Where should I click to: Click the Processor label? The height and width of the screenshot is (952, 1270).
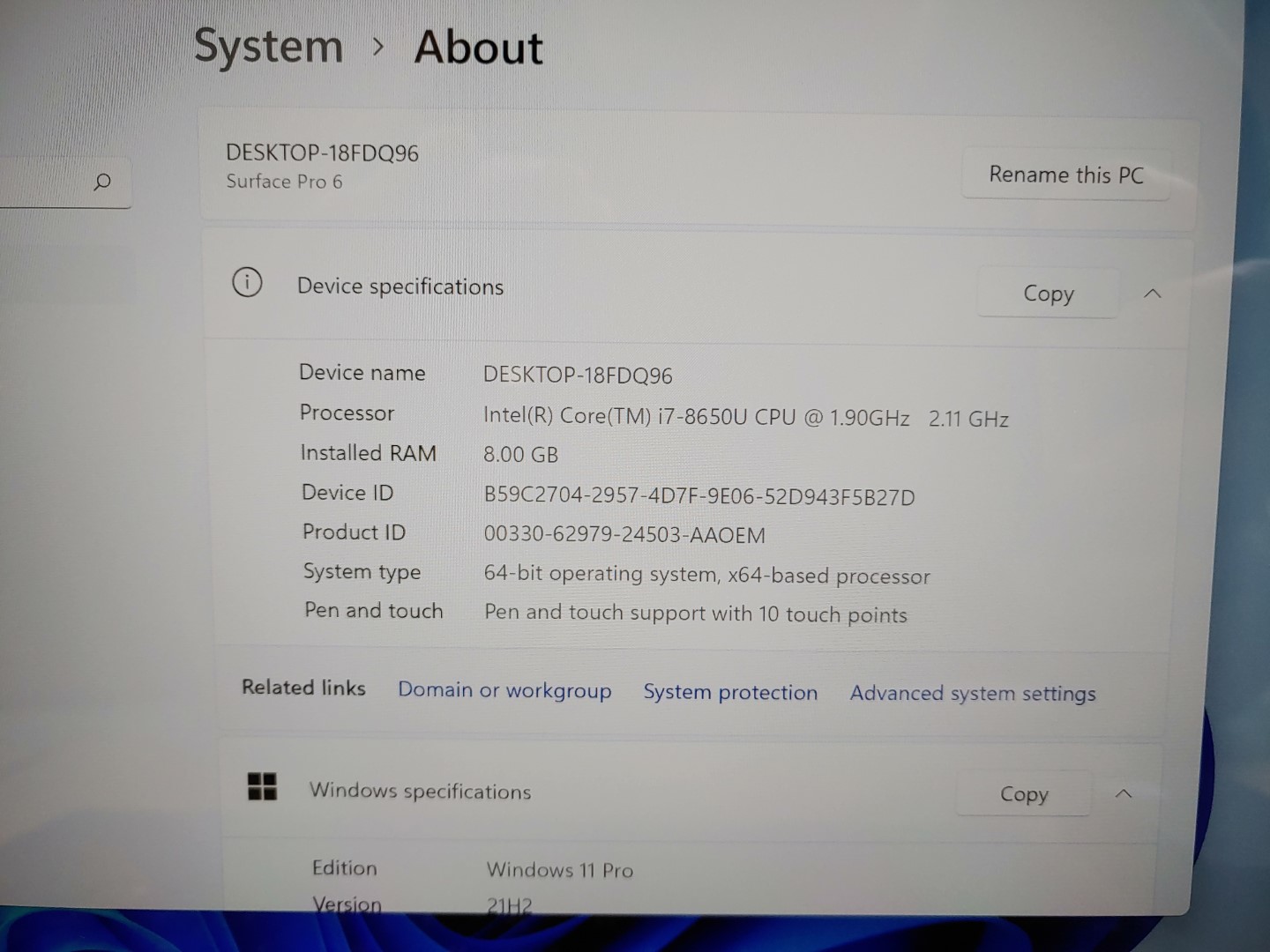click(347, 413)
